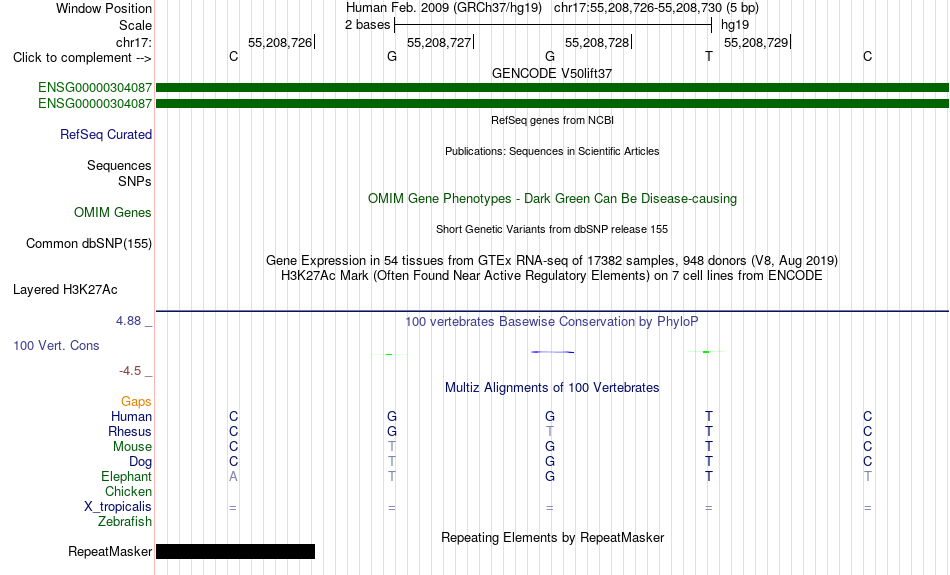
Task: Click the Scale row label
Action: tap(135, 25)
